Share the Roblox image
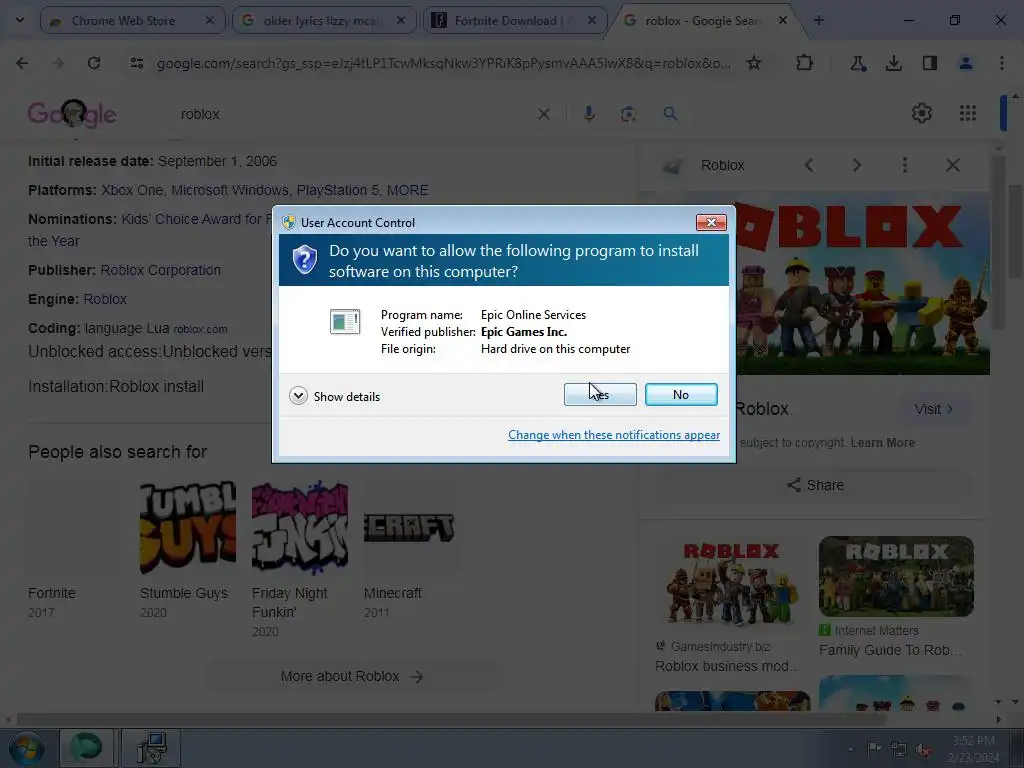This screenshot has width=1024, height=768. click(816, 485)
